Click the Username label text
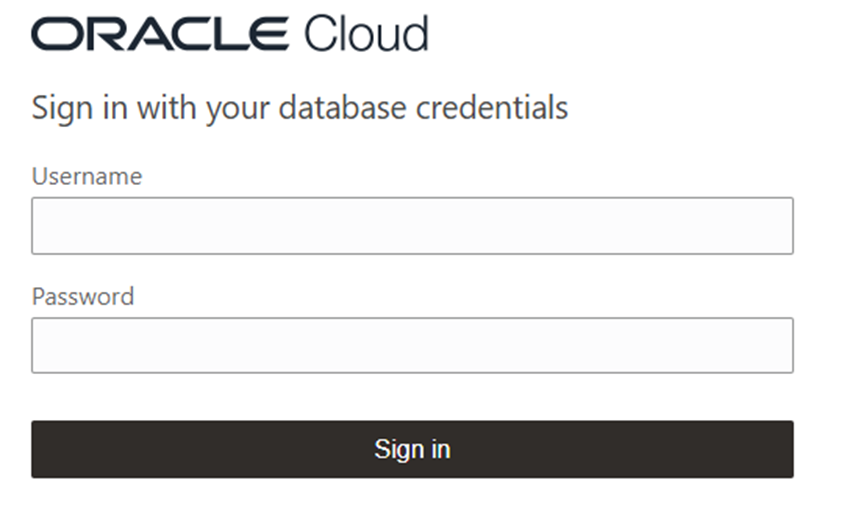The image size is (847, 508). 87,177
